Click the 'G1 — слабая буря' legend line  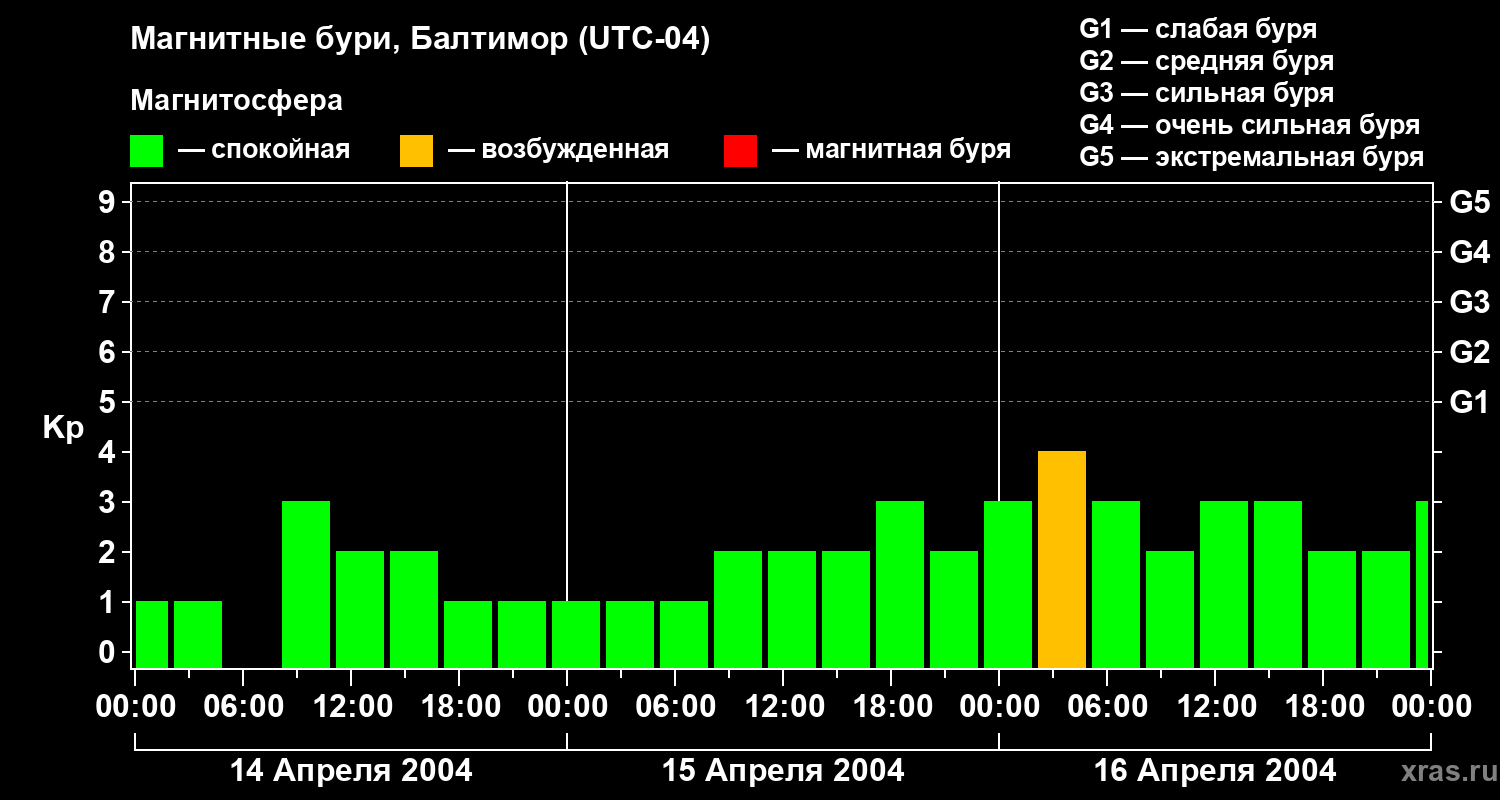(x=1198, y=29)
